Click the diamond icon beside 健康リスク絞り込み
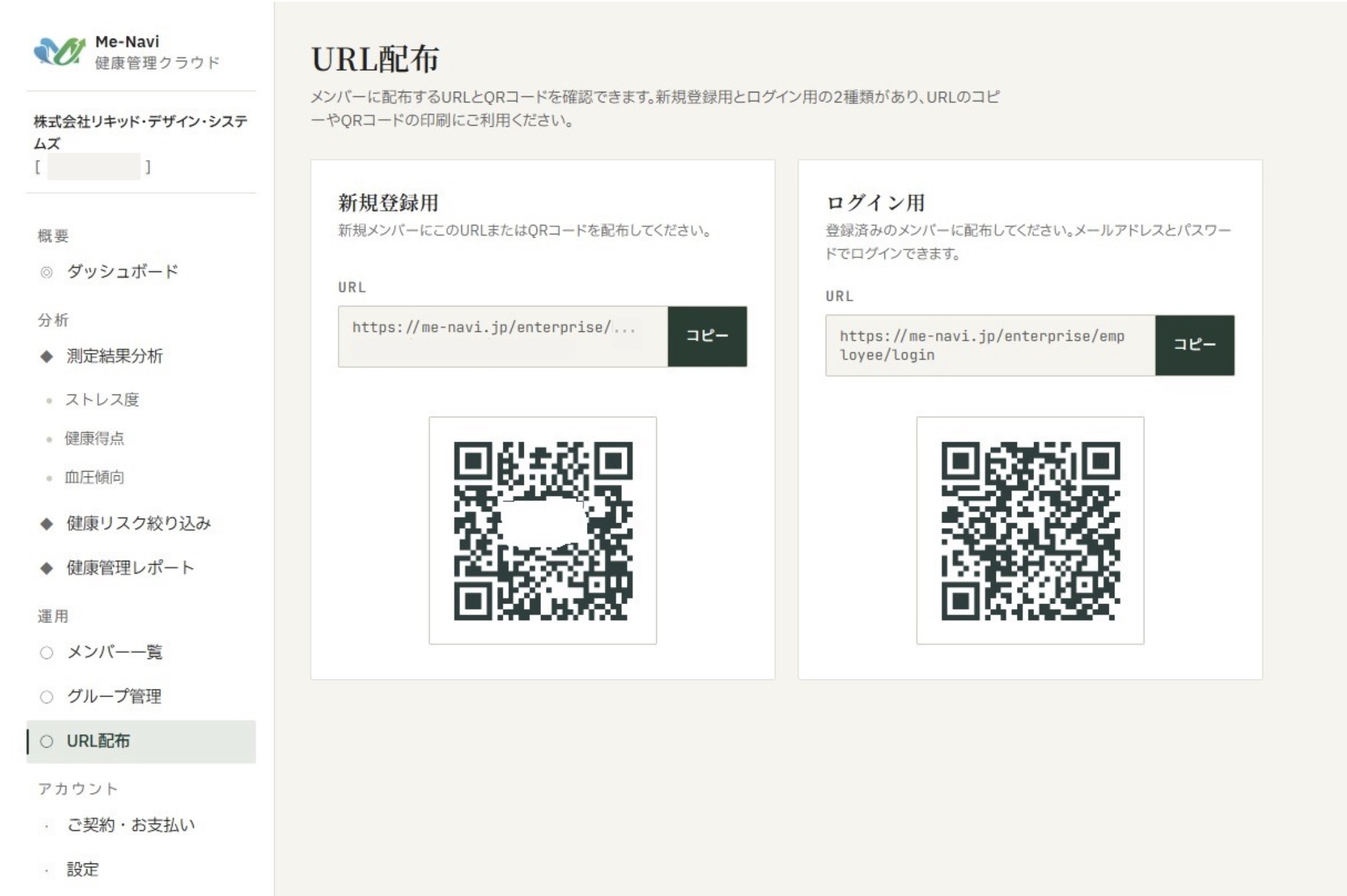Image resolution: width=1347 pixels, height=896 pixels. 47,524
